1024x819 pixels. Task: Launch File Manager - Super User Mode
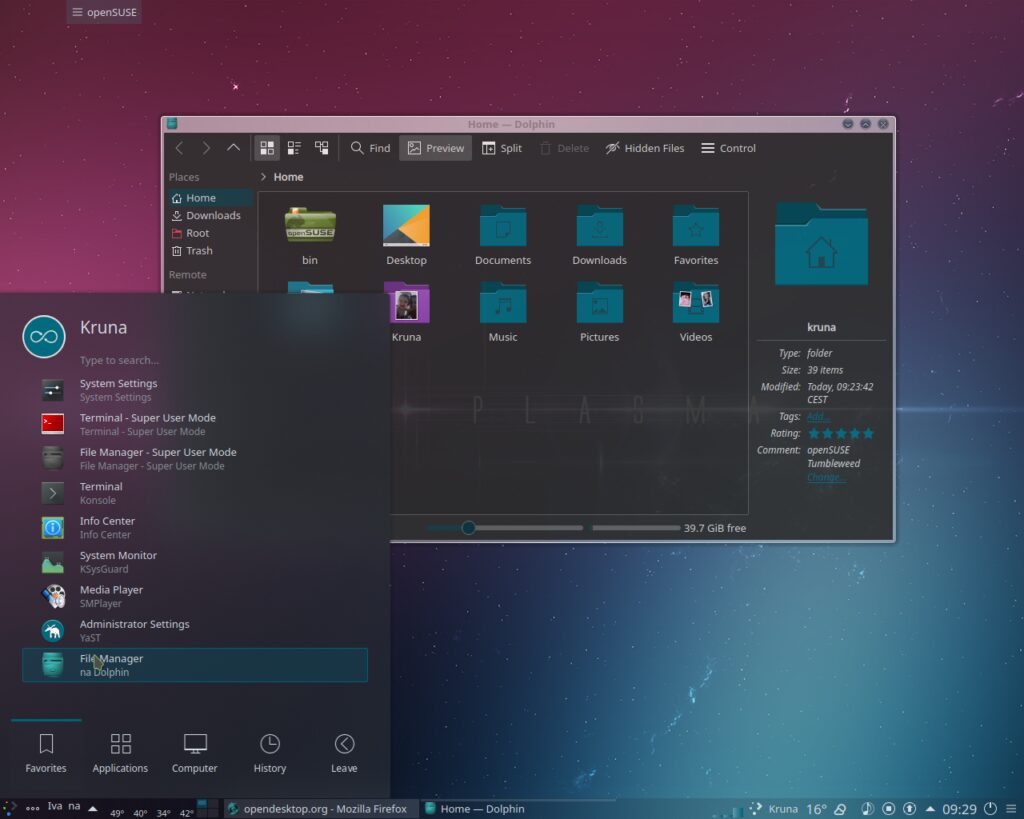click(x=195, y=458)
